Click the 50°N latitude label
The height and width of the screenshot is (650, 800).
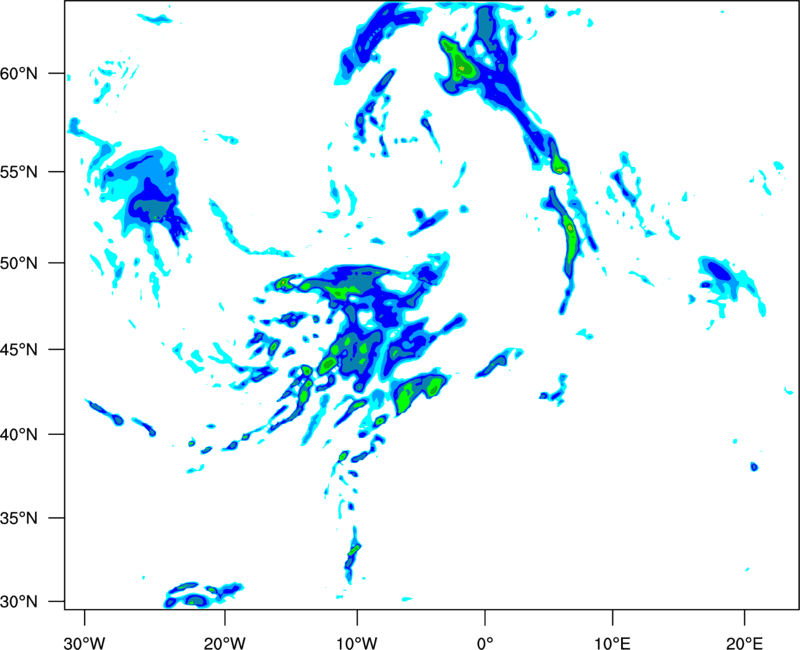(x=19, y=263)
